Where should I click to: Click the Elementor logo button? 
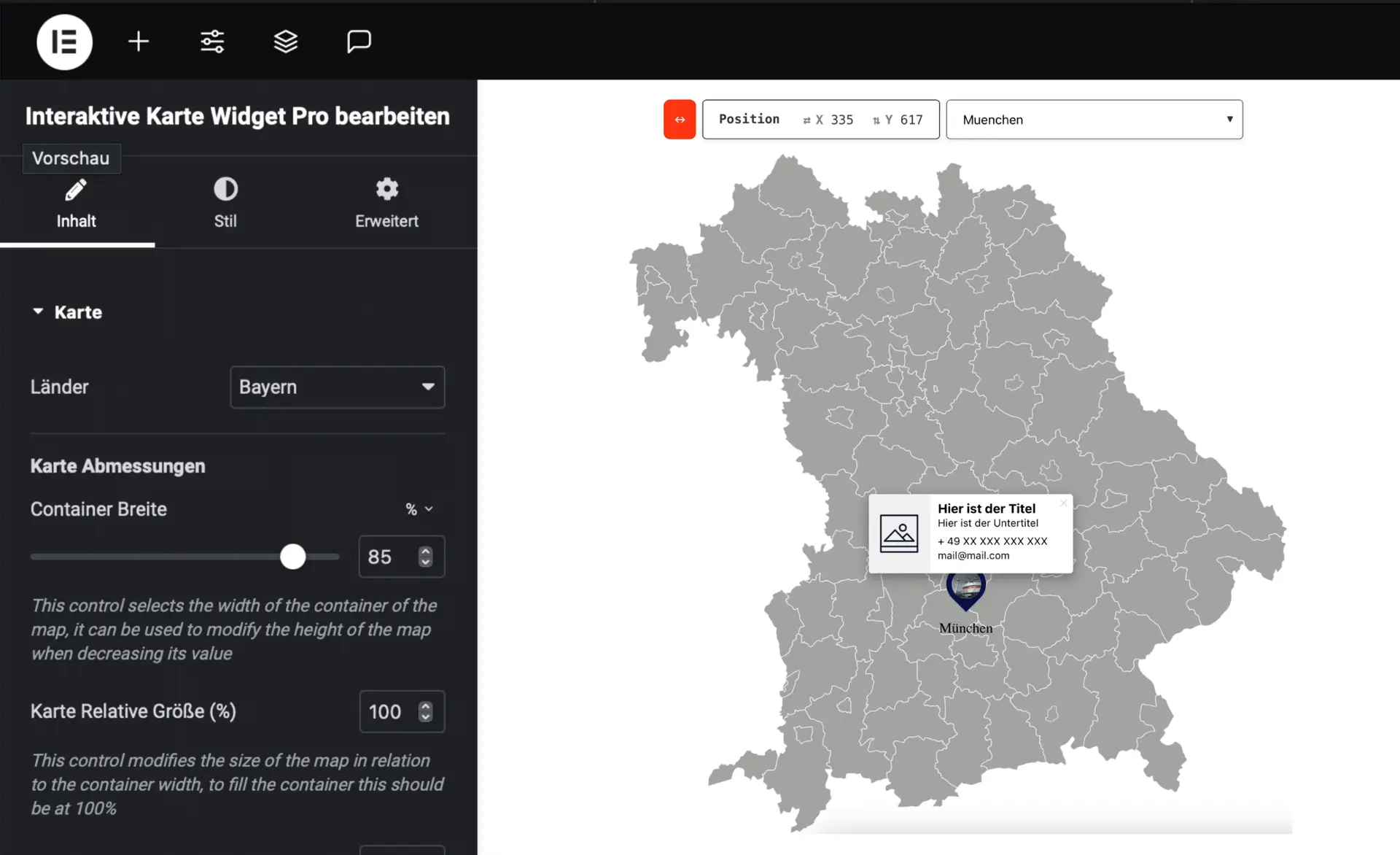point(65,42)
